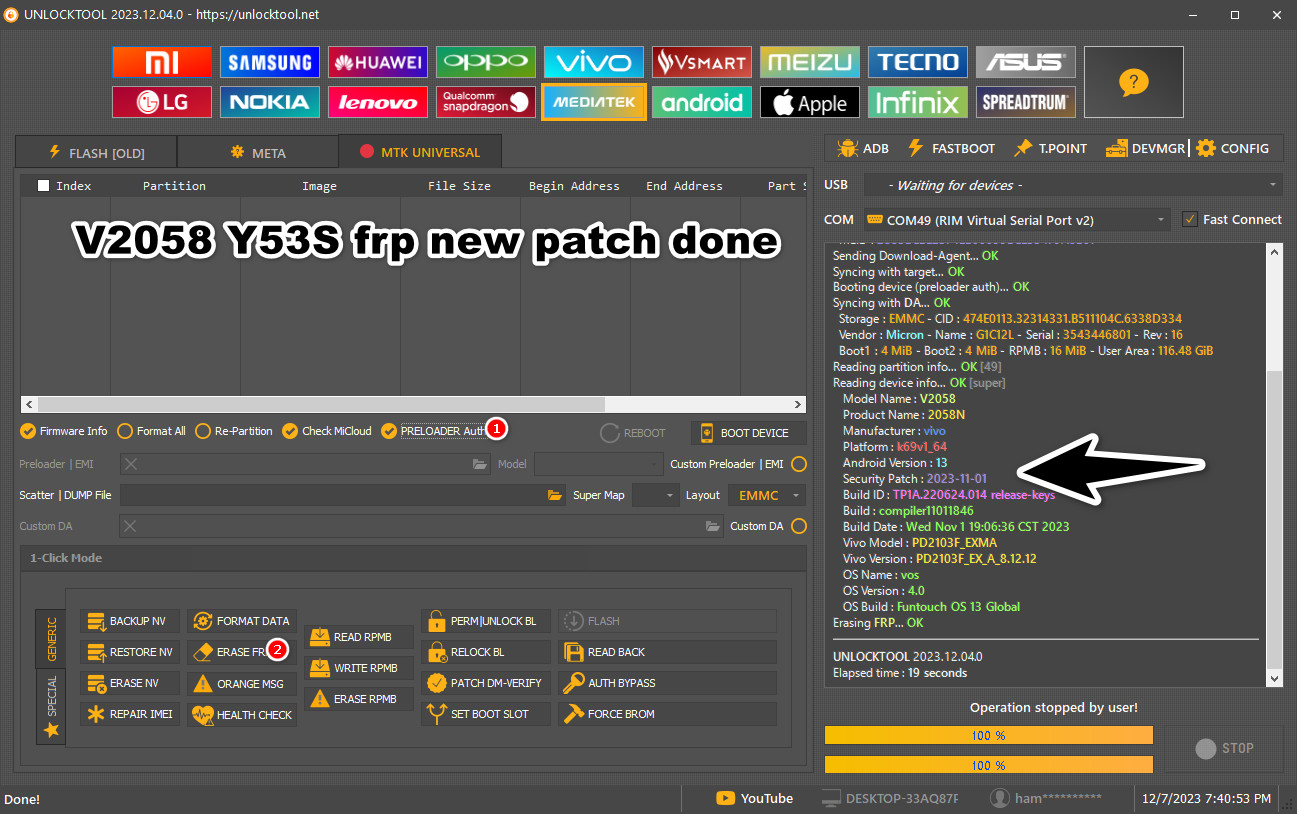Select the LG brand icon
This screenshot has height=814, width=1297.
click(x=162, y=102)
